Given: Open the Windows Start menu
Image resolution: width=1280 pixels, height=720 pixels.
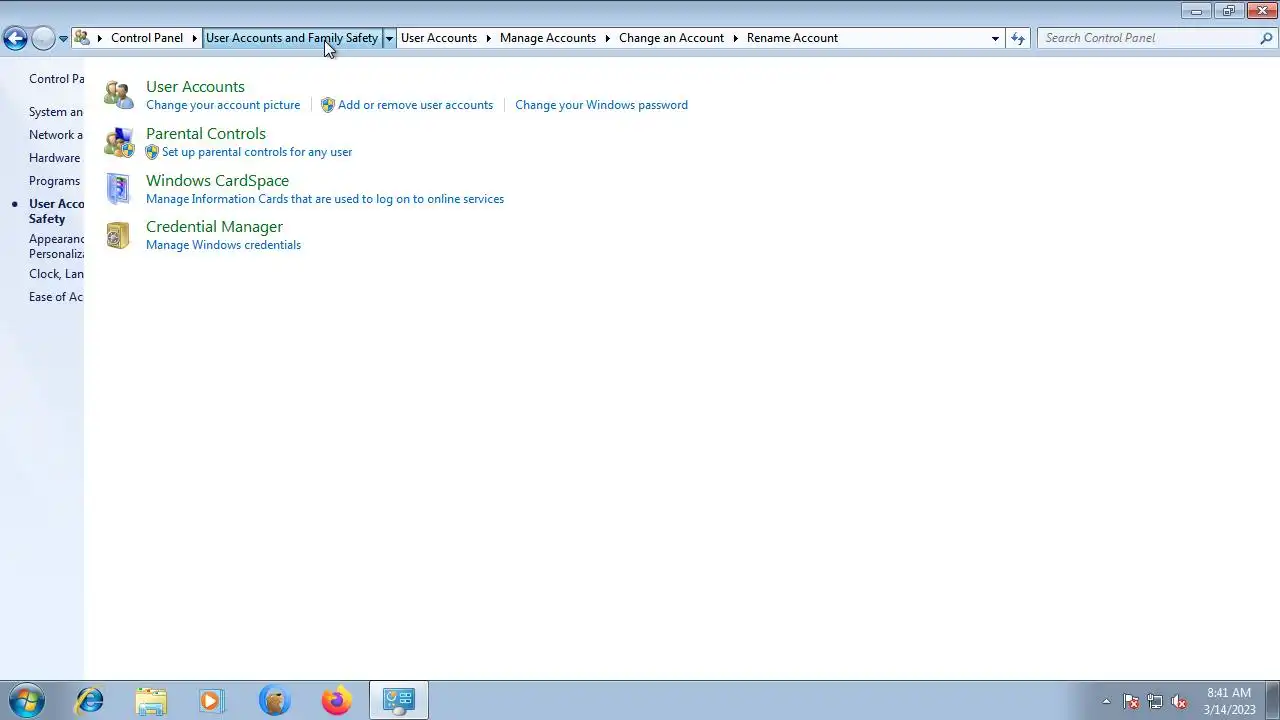Looking at the screenshot, I should 27,701.
